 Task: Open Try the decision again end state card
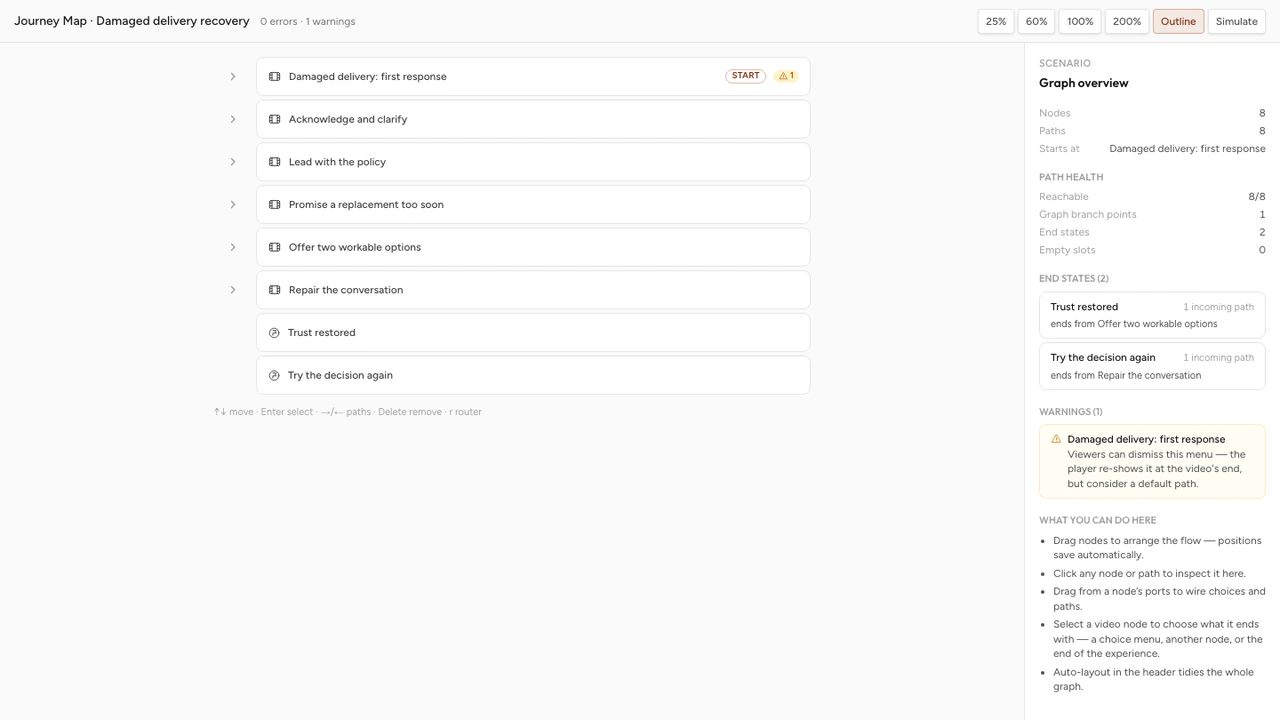click(1152, 366)
